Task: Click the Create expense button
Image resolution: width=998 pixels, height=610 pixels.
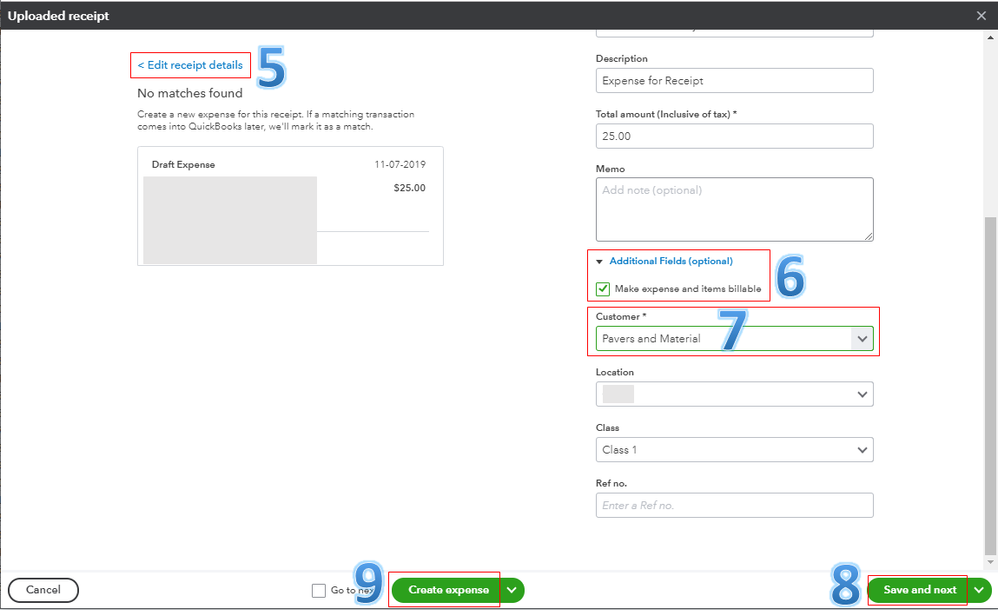Action: pos(446,590)
